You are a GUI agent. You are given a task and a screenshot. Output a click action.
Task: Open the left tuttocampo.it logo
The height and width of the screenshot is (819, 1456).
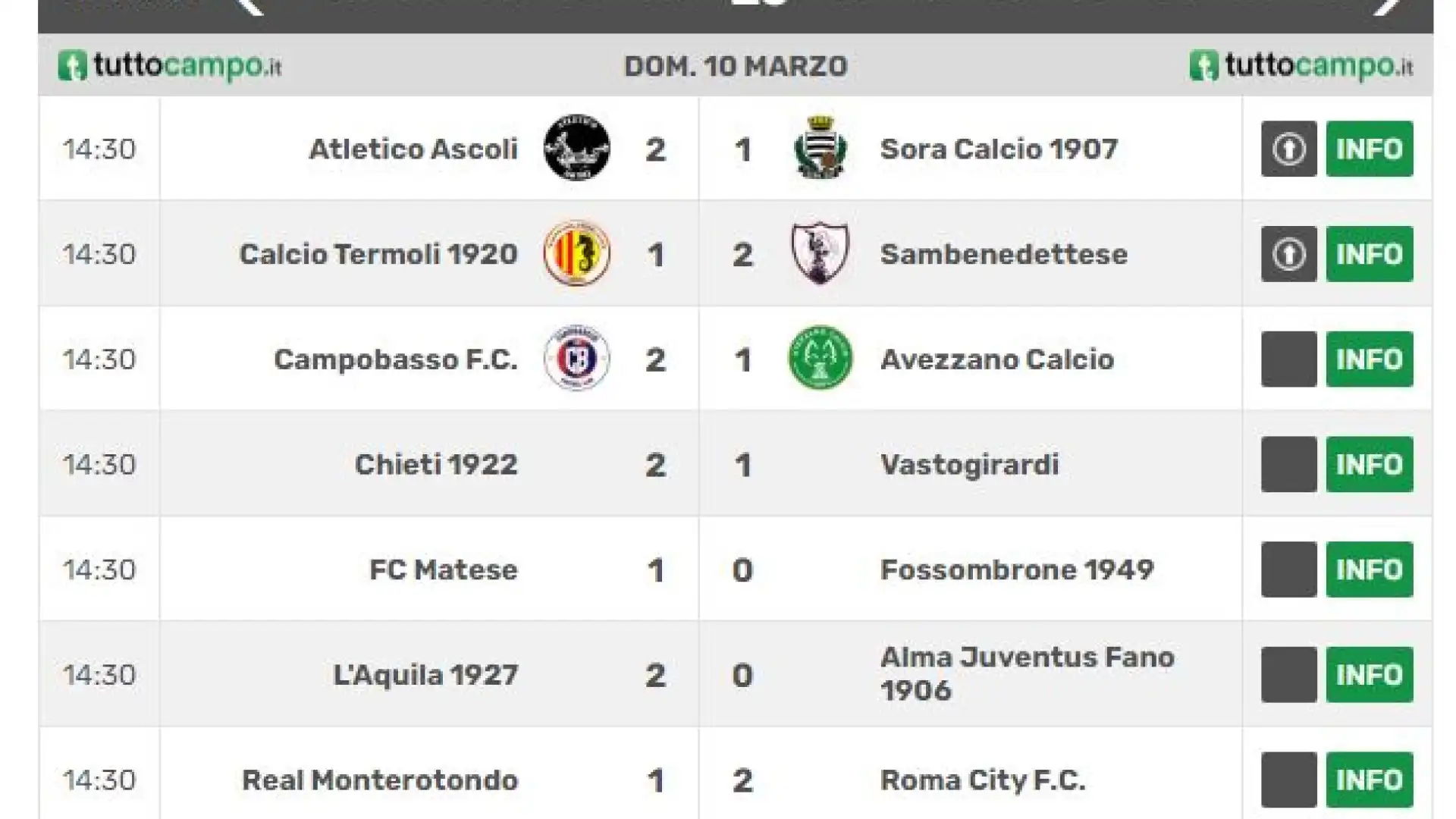coord(170,66)
